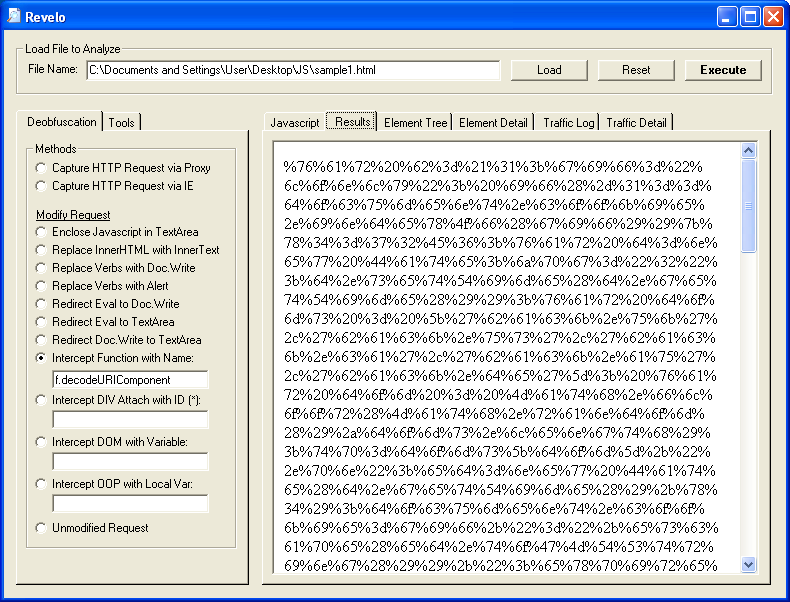Screen dimensions: 790x602
Task: Switch to the Tools tab
Action: click(x=122, y=122)
